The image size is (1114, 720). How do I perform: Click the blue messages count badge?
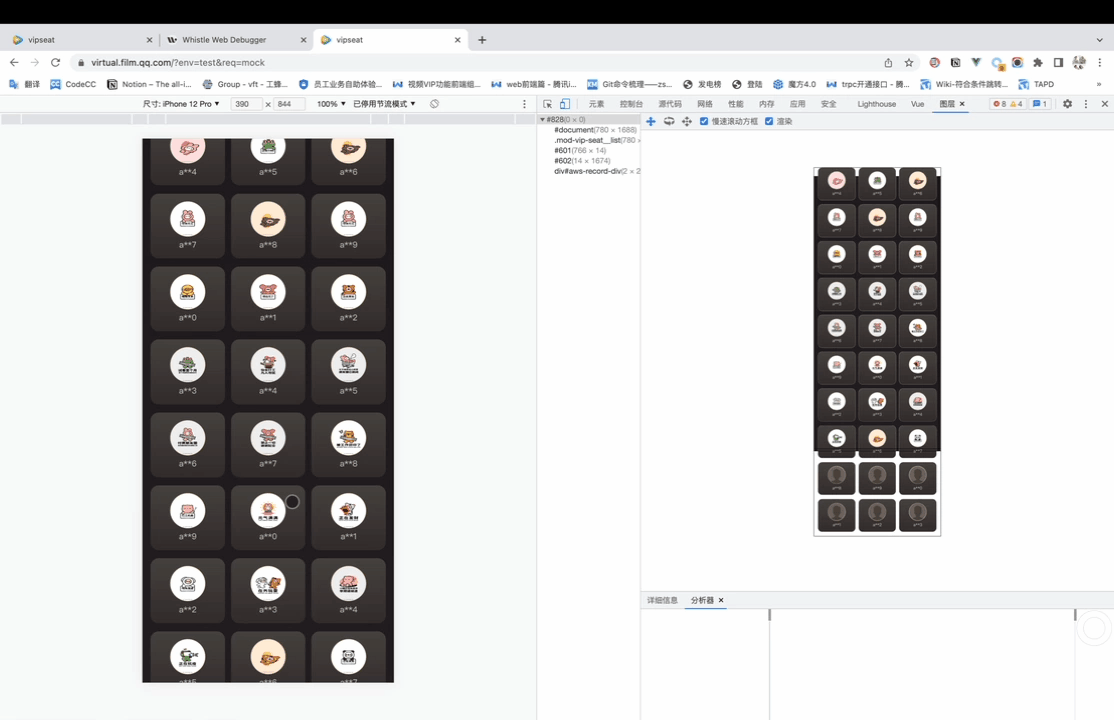(1040, 104)
